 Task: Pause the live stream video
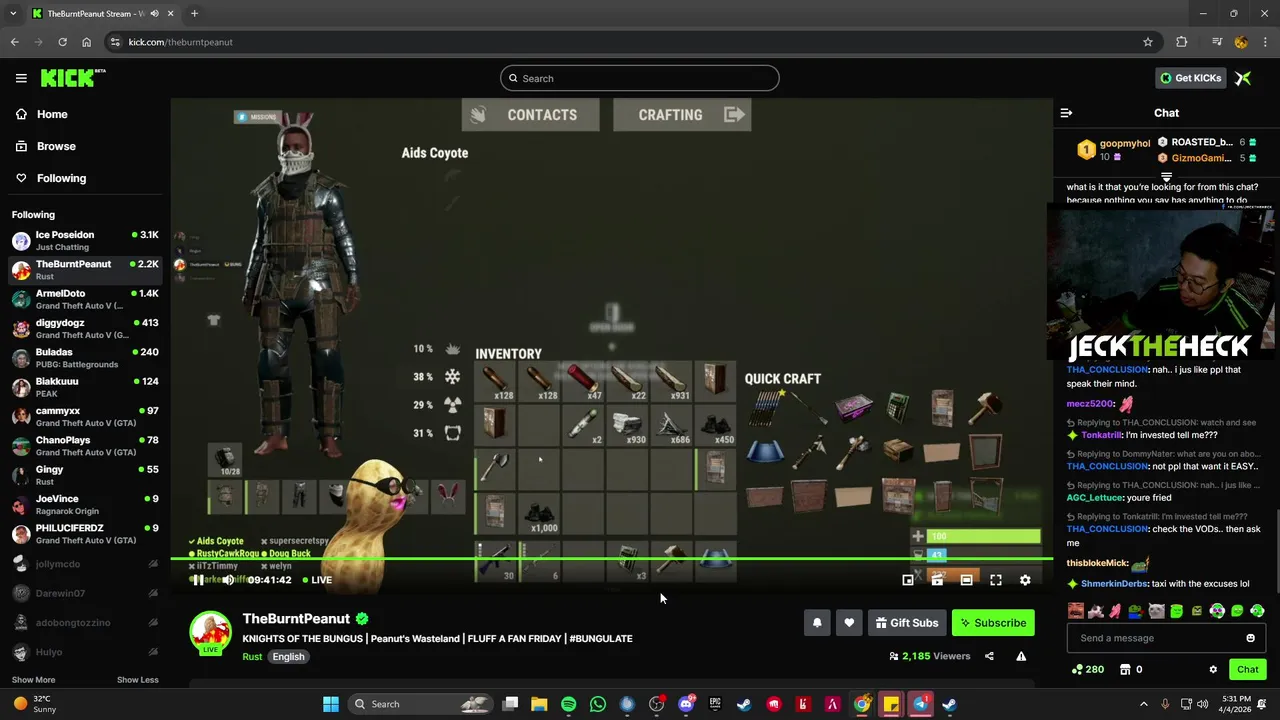coord(198,580)
